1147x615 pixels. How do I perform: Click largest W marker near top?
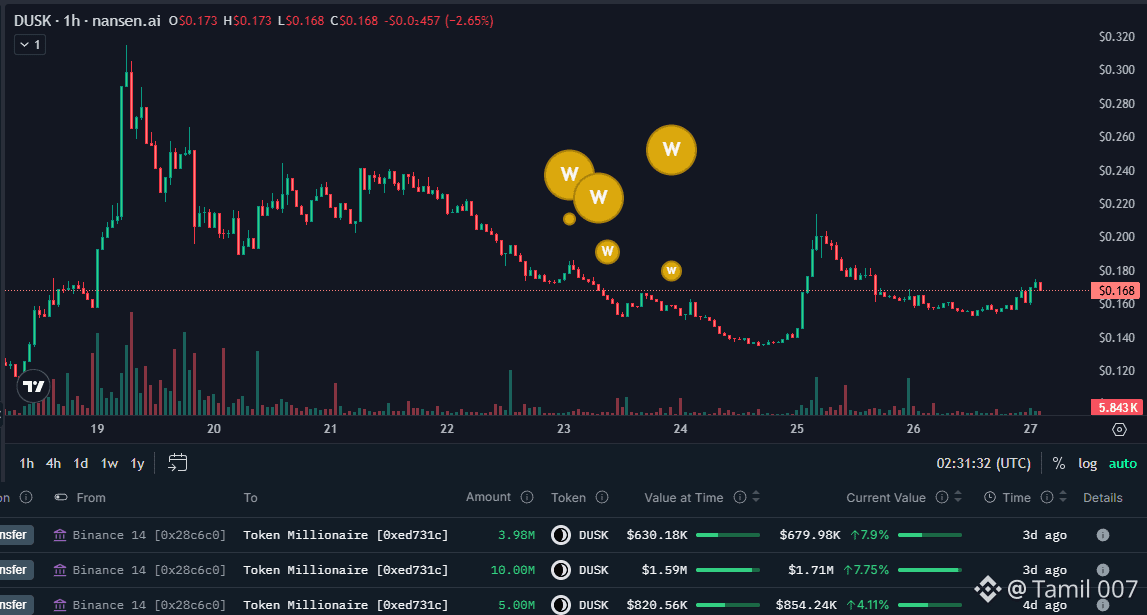click(671, 150)
